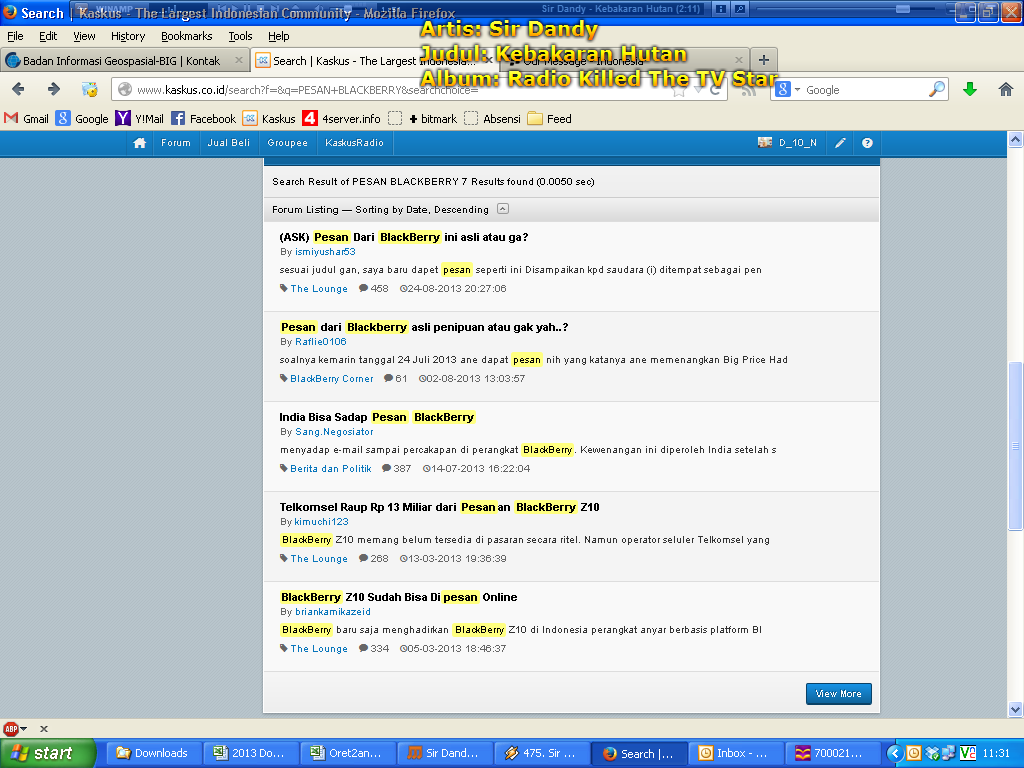Viewport: 1024px width, 768px height.
Task: Open user profile ismiyushar53
Action: 325,251
